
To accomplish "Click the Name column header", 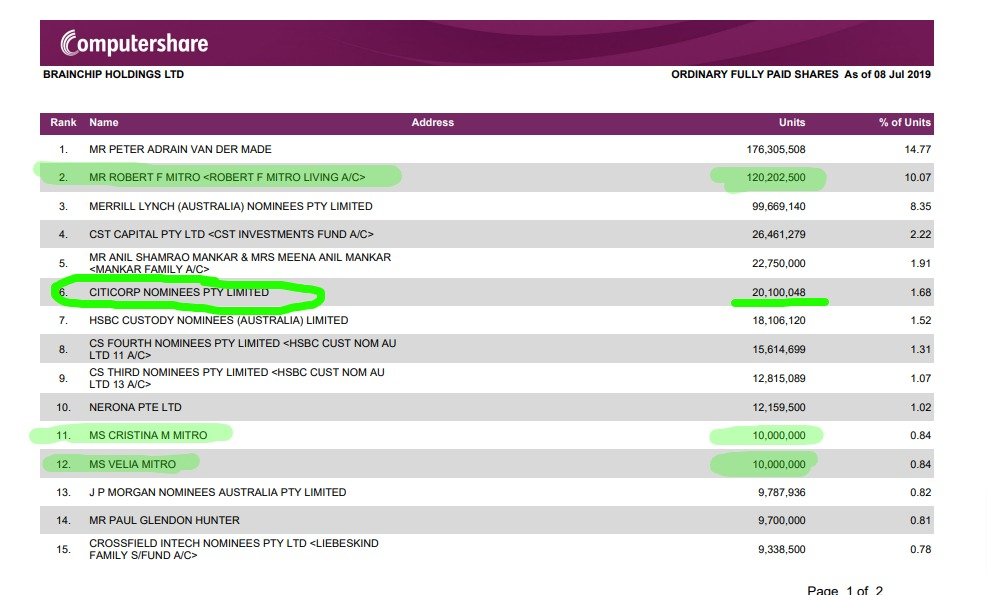I will pyautogui.click(x=104, y=122).
